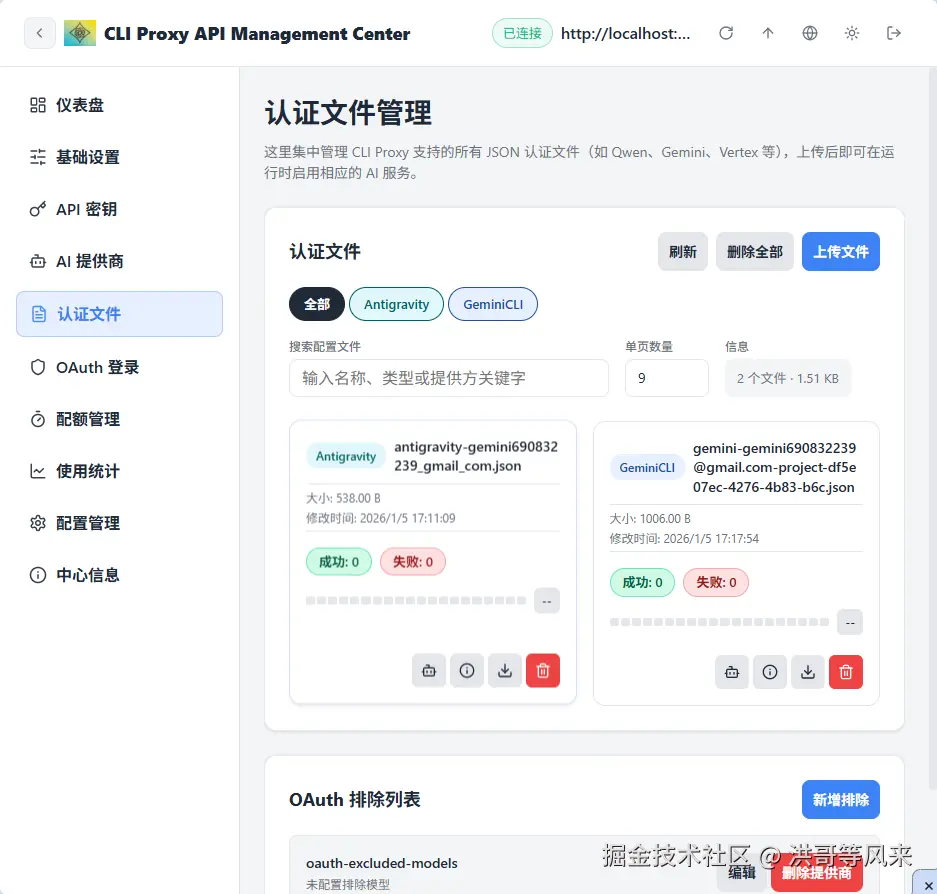Click the 新增排除 button in OAuth 排除列表
Screen dimensions: 937x894
coord(840,799)
